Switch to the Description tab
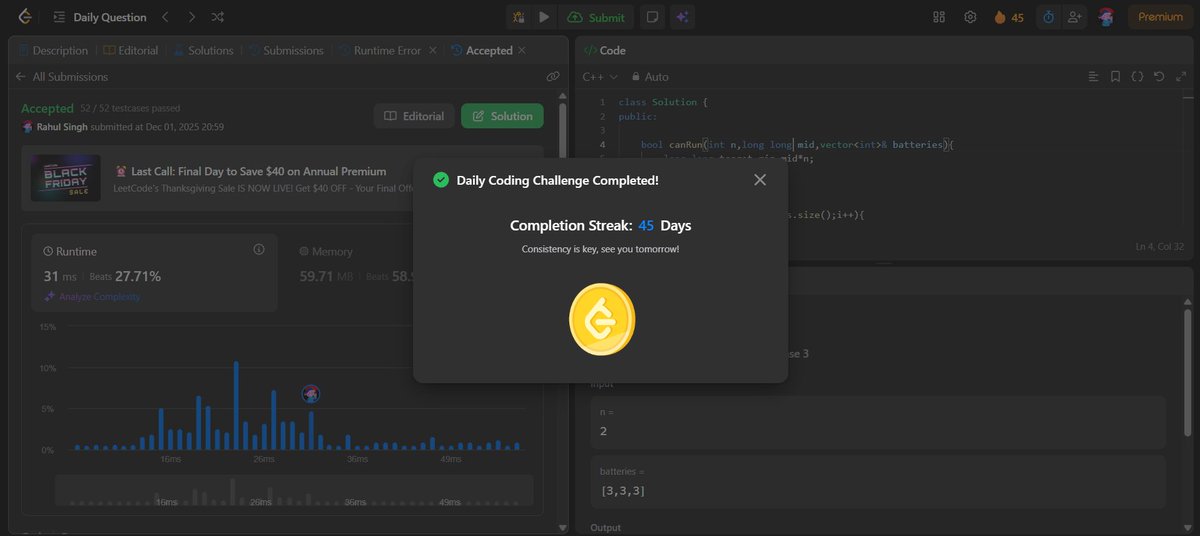This screenshot has width=1200, height=536. coord(52,50)
